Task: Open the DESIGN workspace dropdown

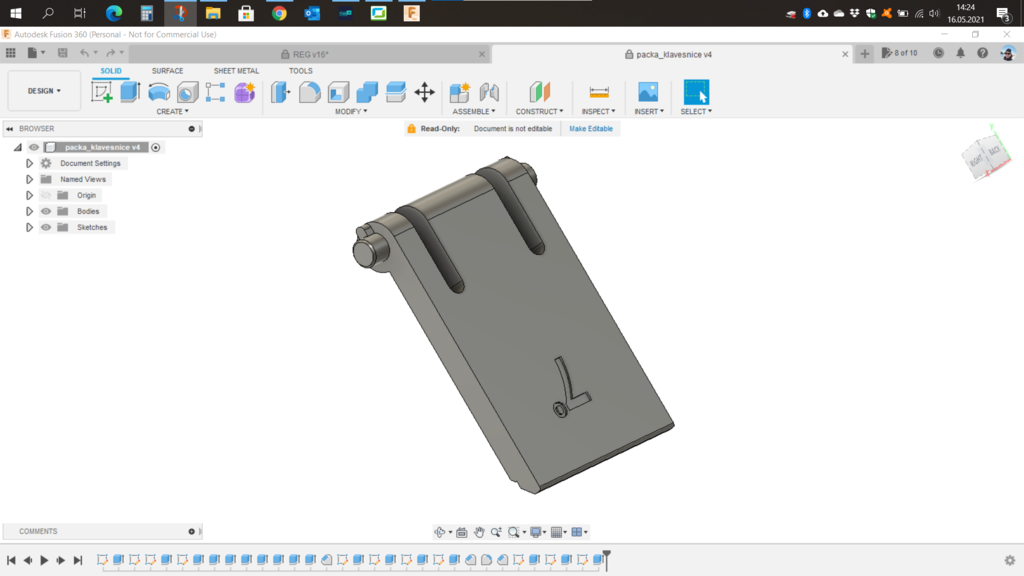Action: point(44,91)
